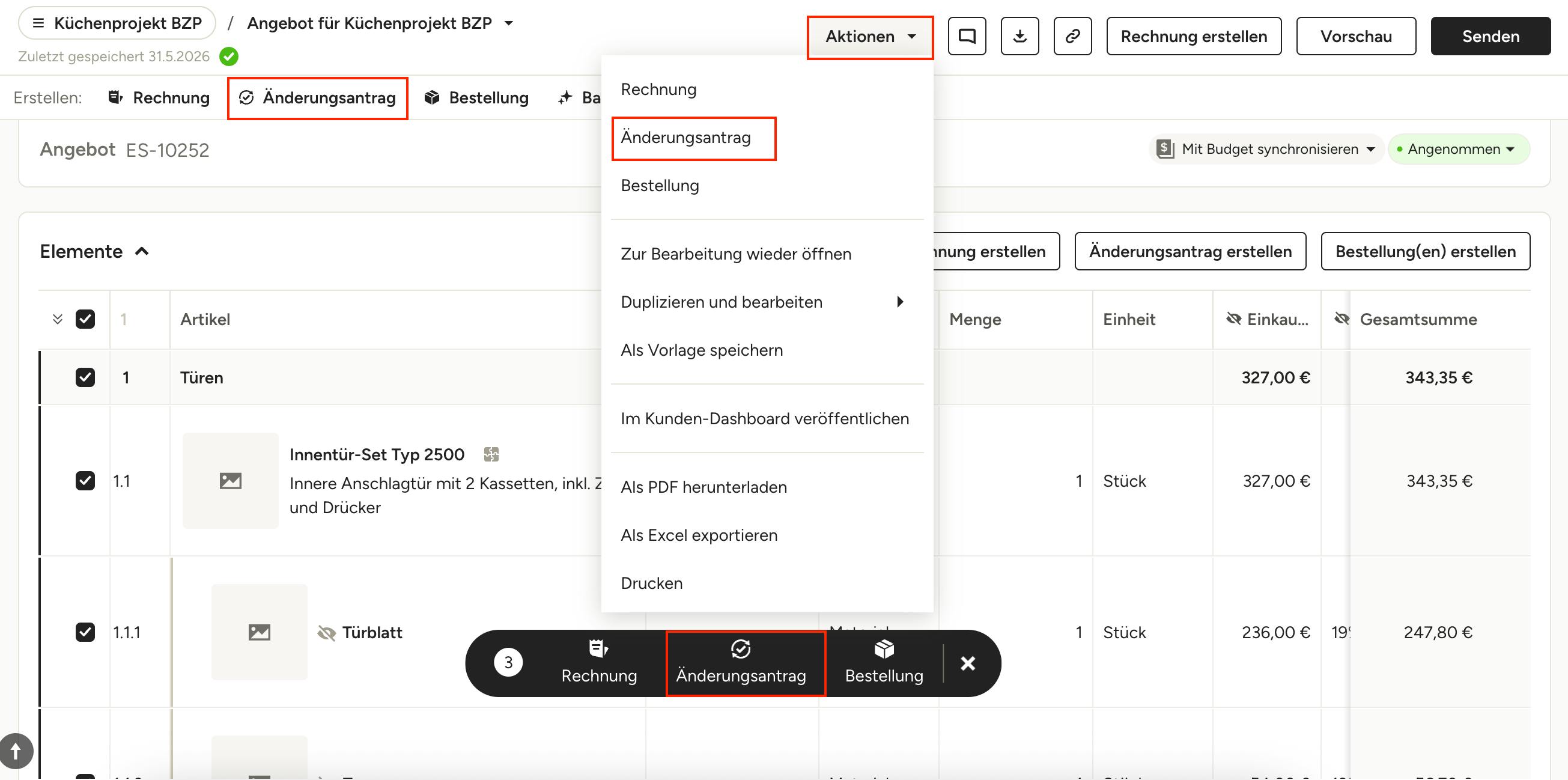
Task: Click the ES-10252 quote number
Action: point(168,150)
